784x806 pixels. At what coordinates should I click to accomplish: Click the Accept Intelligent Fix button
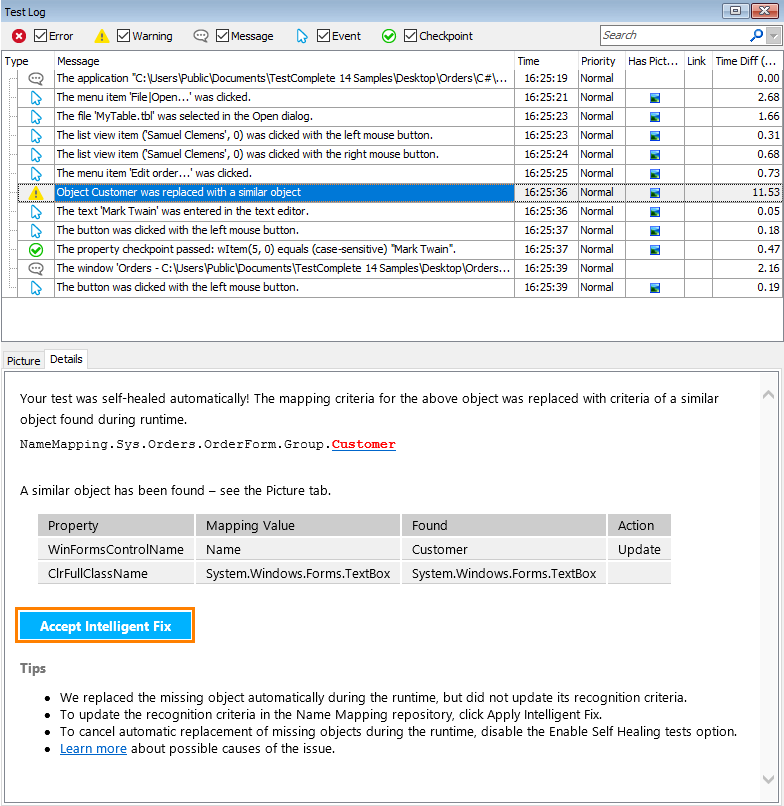tap(105, 626)
